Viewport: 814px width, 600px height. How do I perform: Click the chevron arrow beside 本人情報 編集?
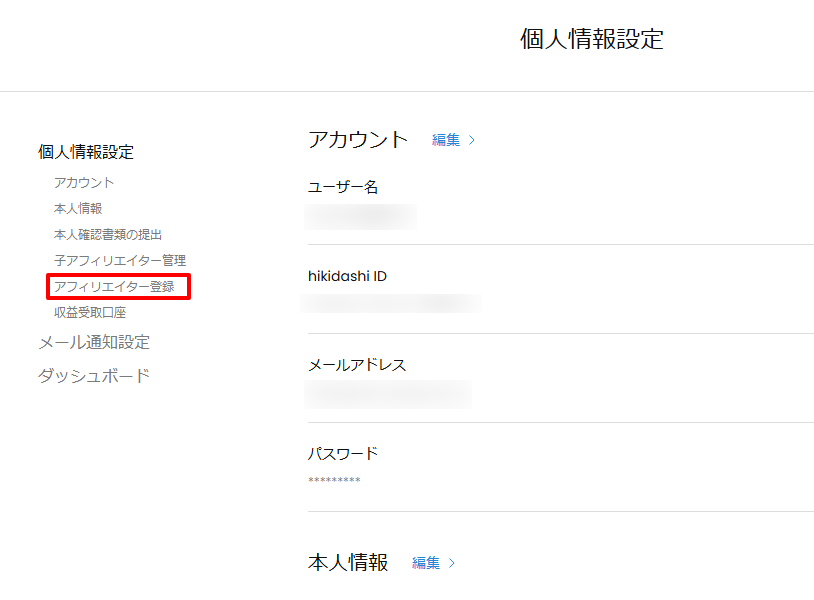coord(452,563)
